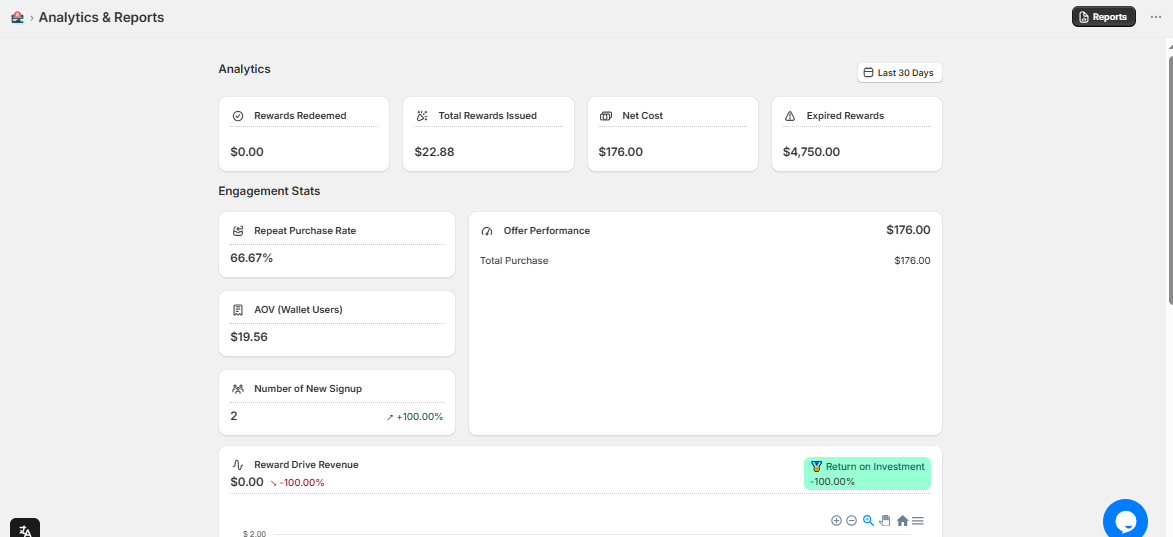1173x537 pixels.
Task: Activate the chart panning hand tool
Action: [885, 520]
